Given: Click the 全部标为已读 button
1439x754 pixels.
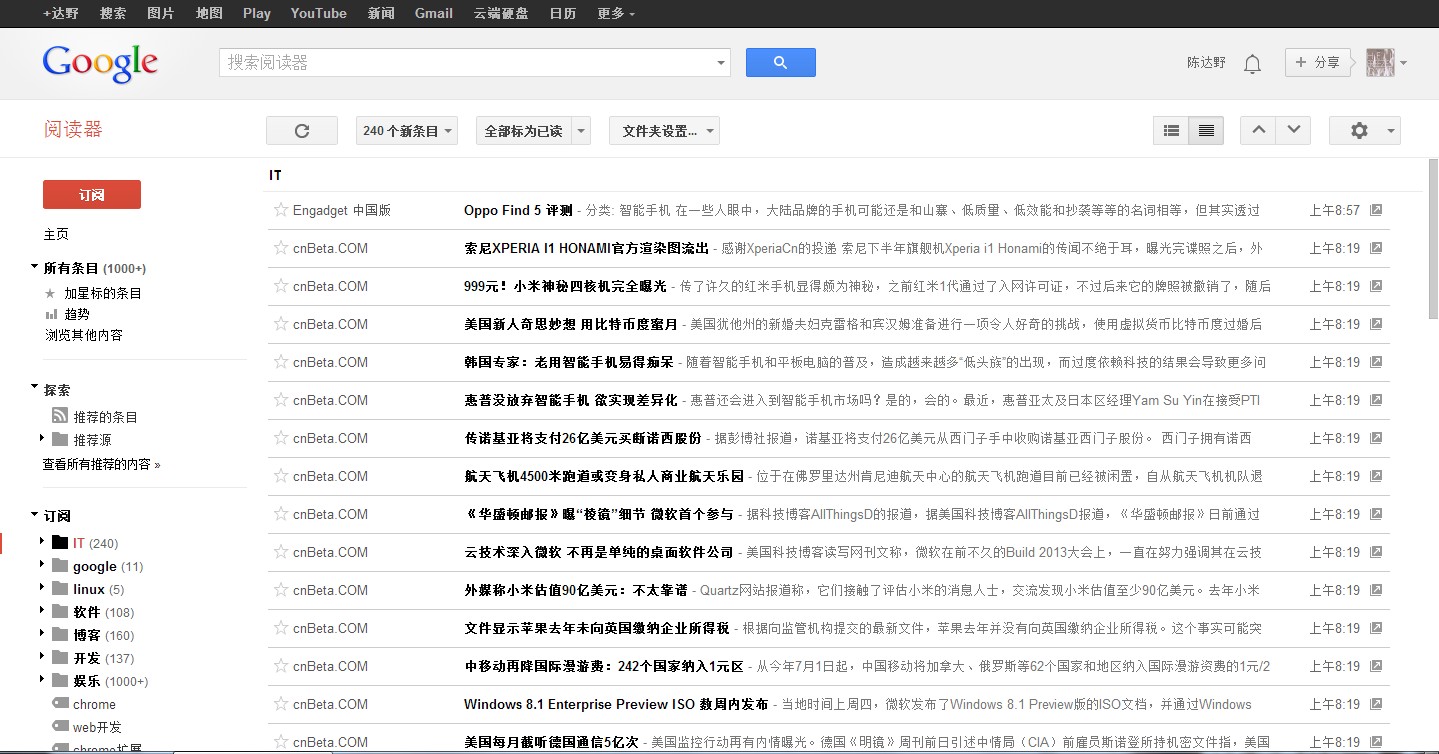Looking at the screenshot, I should tap(522, 131).
